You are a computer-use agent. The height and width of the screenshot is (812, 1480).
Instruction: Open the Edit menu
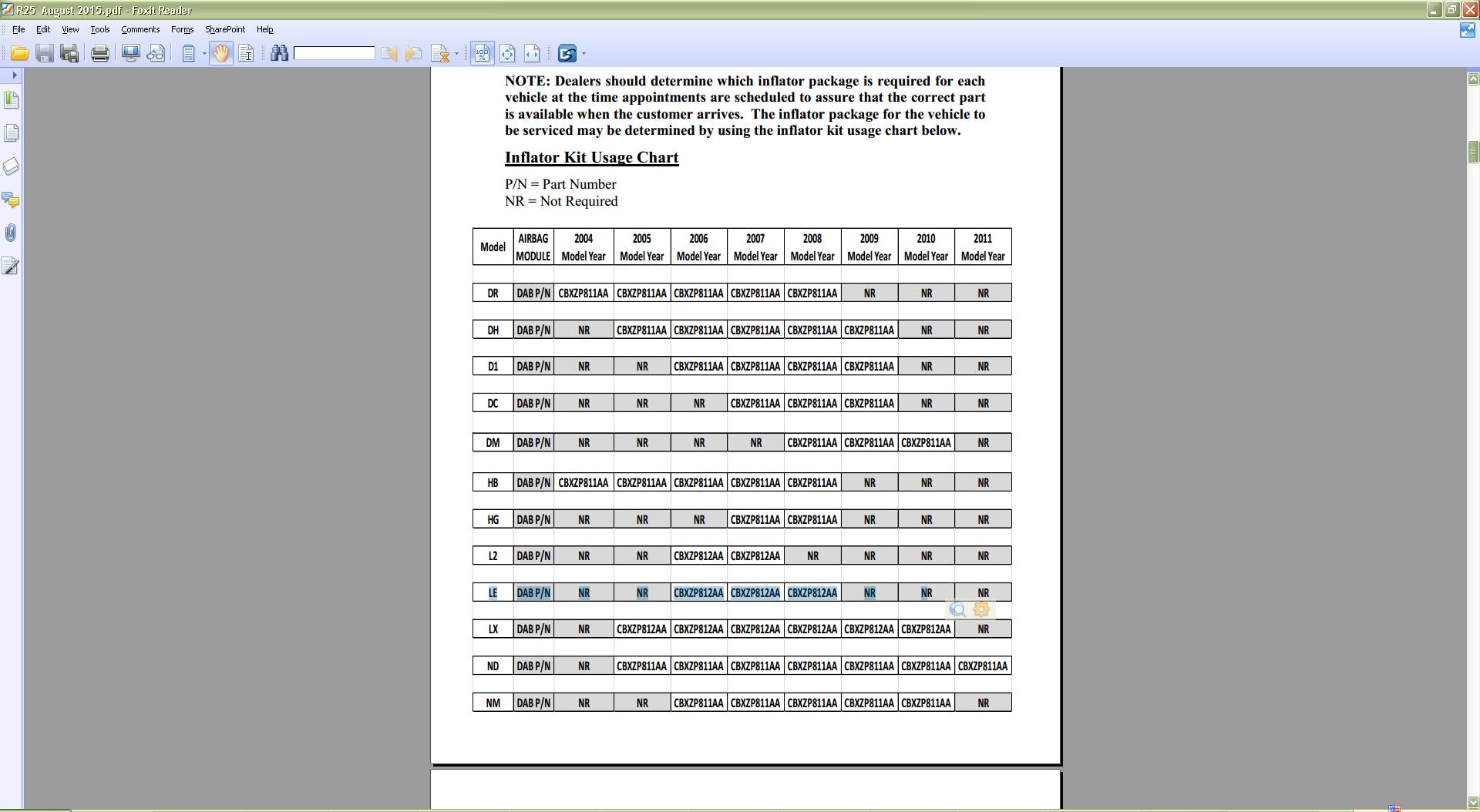point(43,29)
